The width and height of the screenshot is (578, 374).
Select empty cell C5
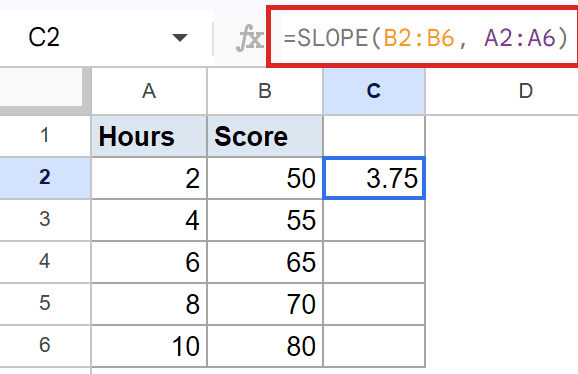pyautogui.click(x=374, y=304)
